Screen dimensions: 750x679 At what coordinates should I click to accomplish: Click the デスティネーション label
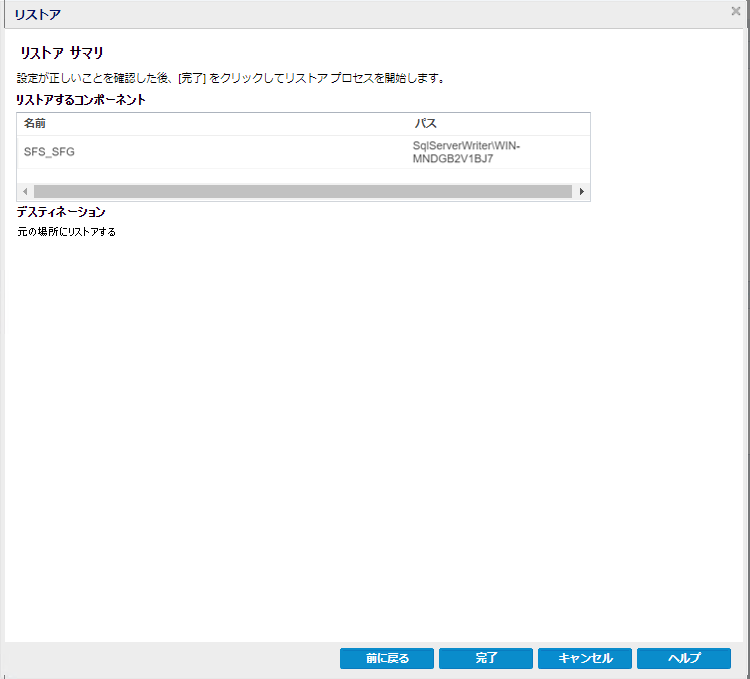click(61, 212)
